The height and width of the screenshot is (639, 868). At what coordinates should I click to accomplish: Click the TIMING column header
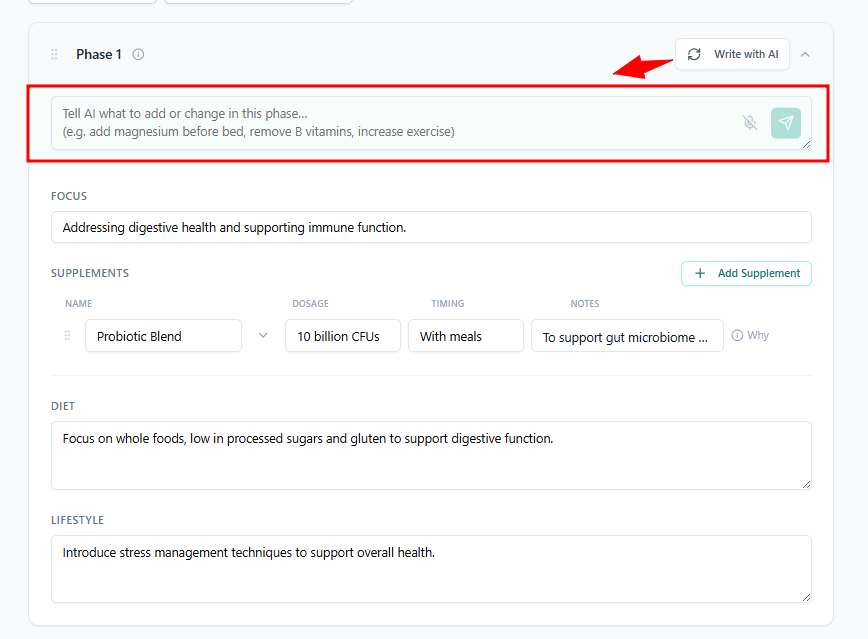(447, 303)
